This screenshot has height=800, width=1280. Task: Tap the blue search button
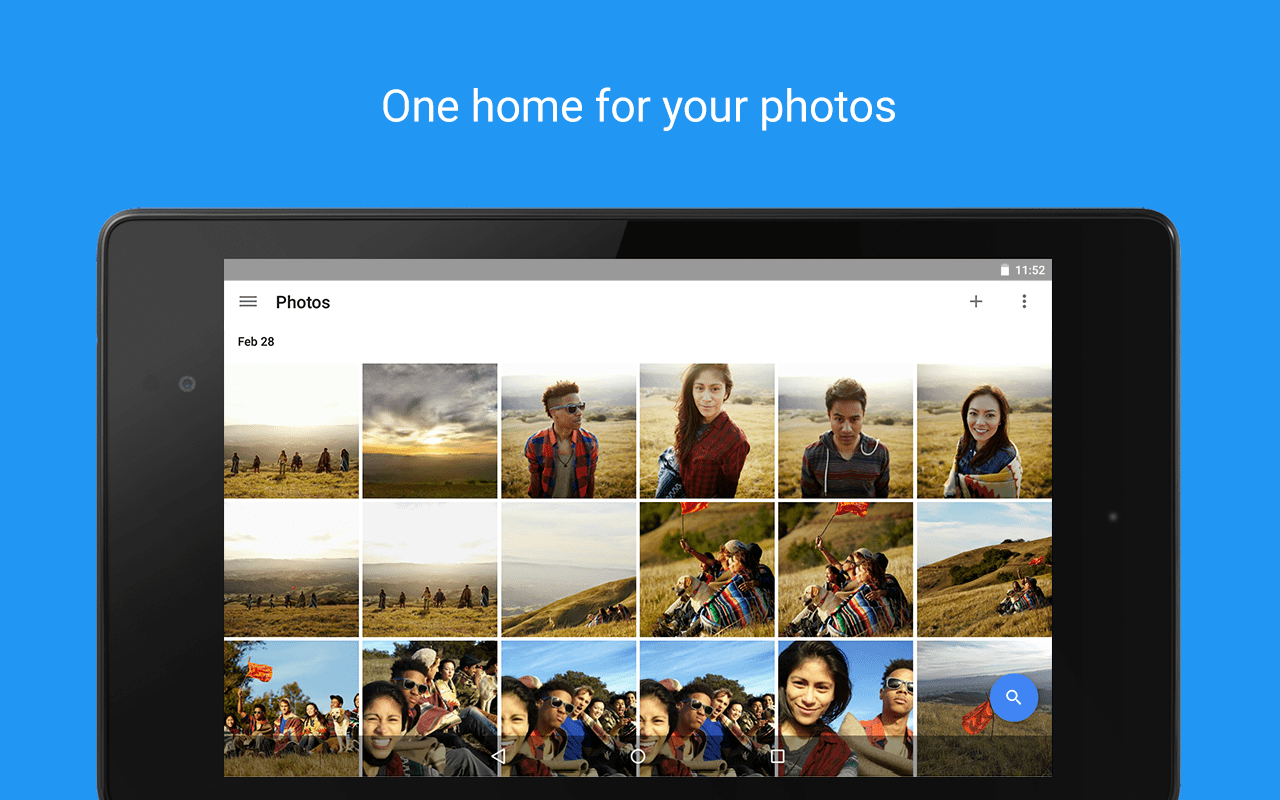pos(1014,697)
